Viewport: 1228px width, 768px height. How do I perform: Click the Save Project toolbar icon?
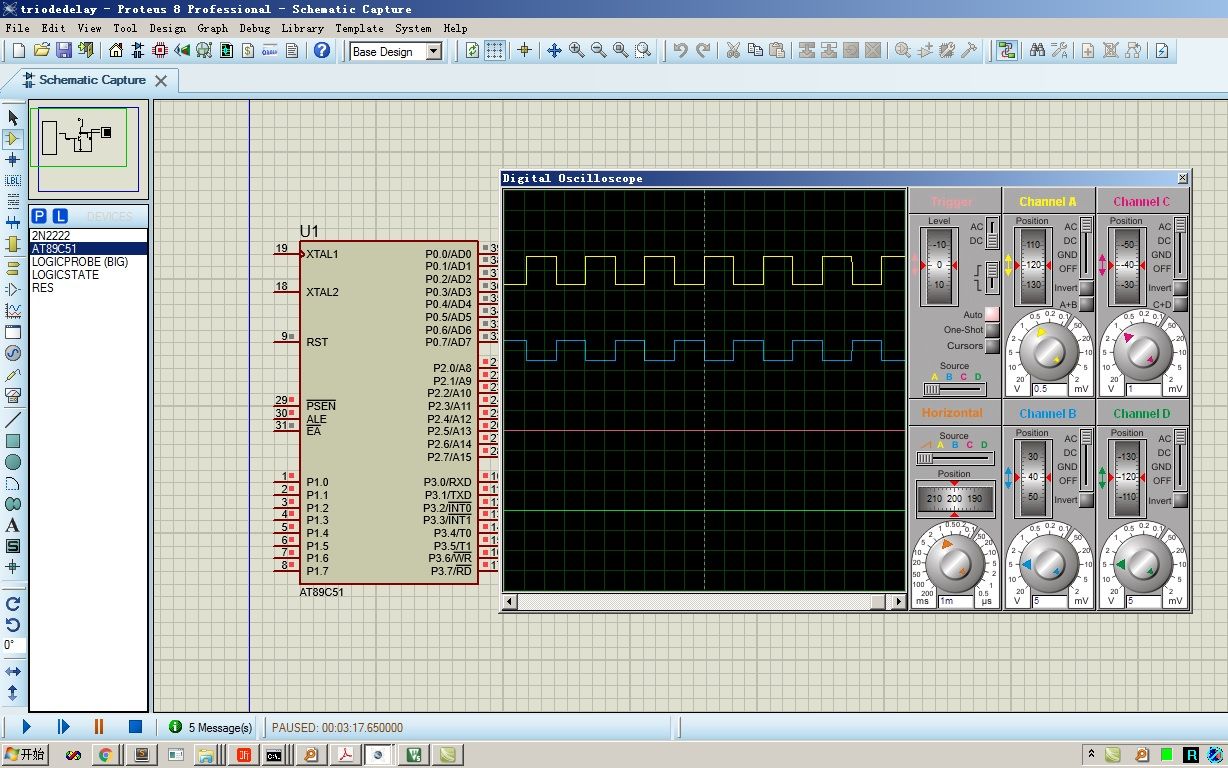[x=64, y=51]
